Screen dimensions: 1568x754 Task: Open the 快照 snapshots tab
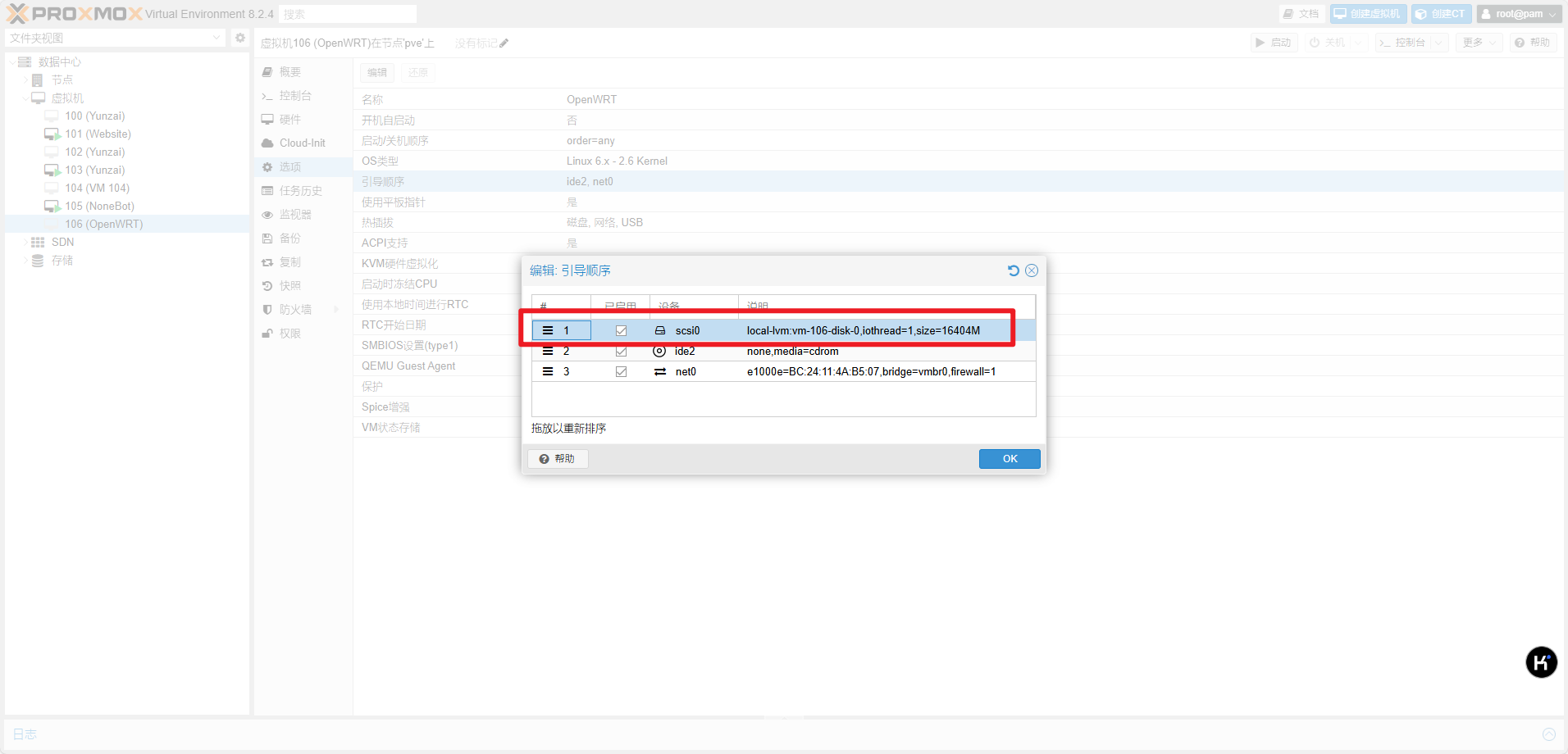click(x=303, y=286)
